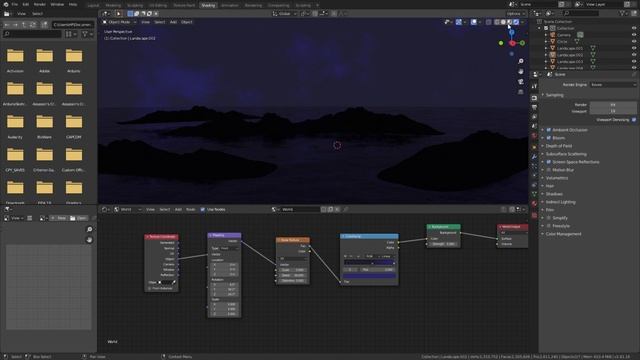Click the ColorRamp color swatch
640x360 pixels.
pos(369,276)
